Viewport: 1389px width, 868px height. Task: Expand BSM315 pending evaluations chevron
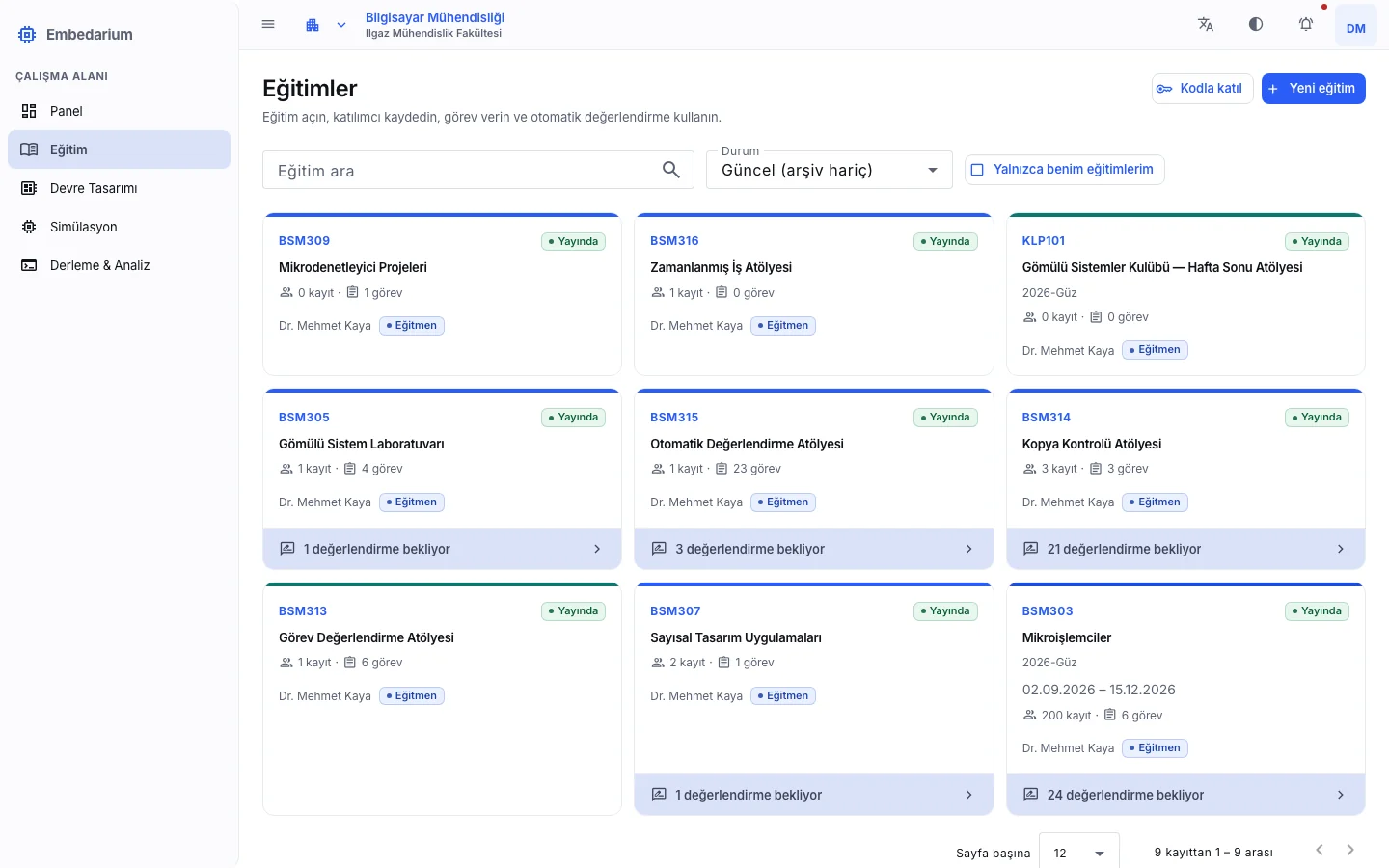coord(969,549)
